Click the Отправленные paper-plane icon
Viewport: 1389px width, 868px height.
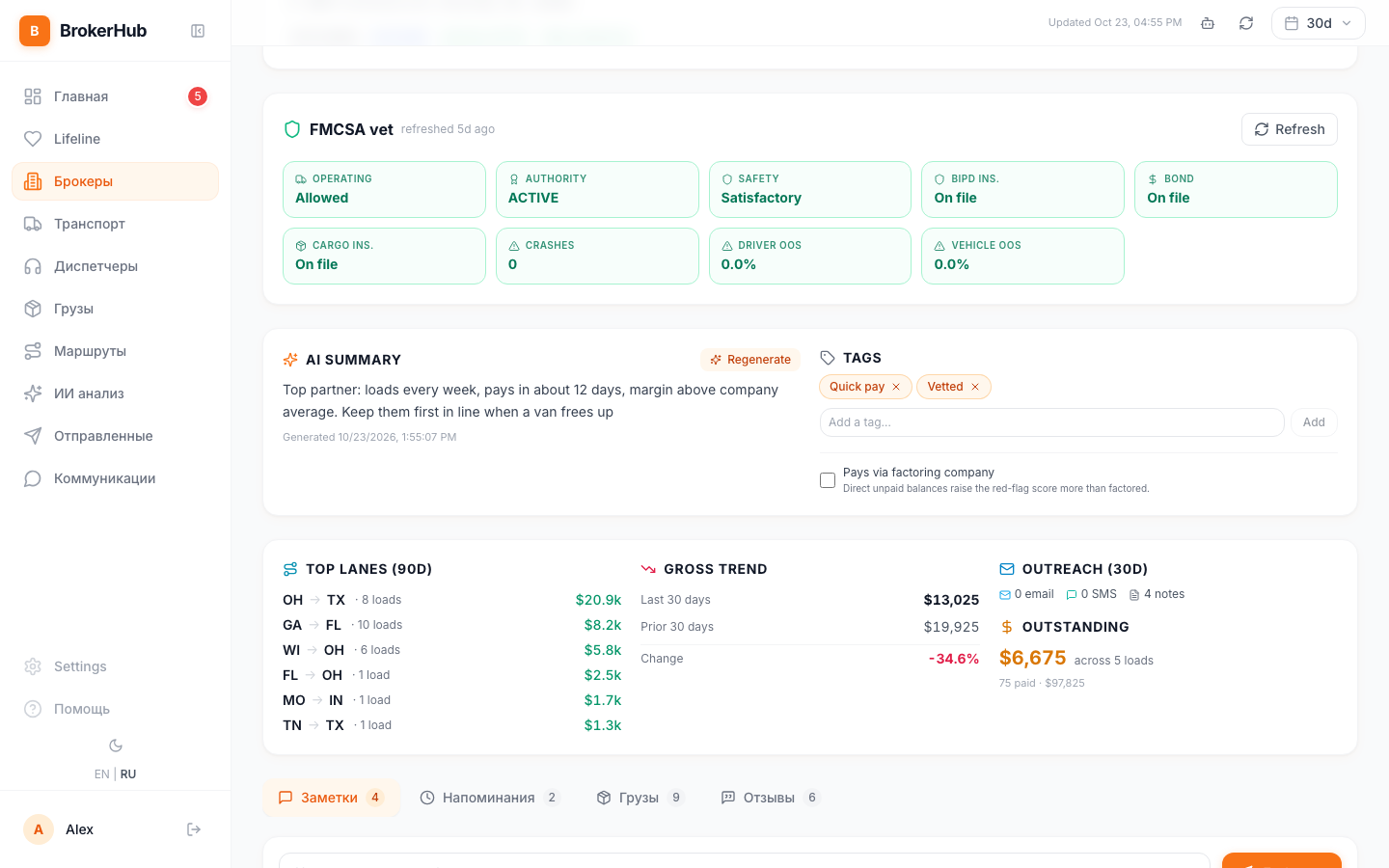(33, 436)
